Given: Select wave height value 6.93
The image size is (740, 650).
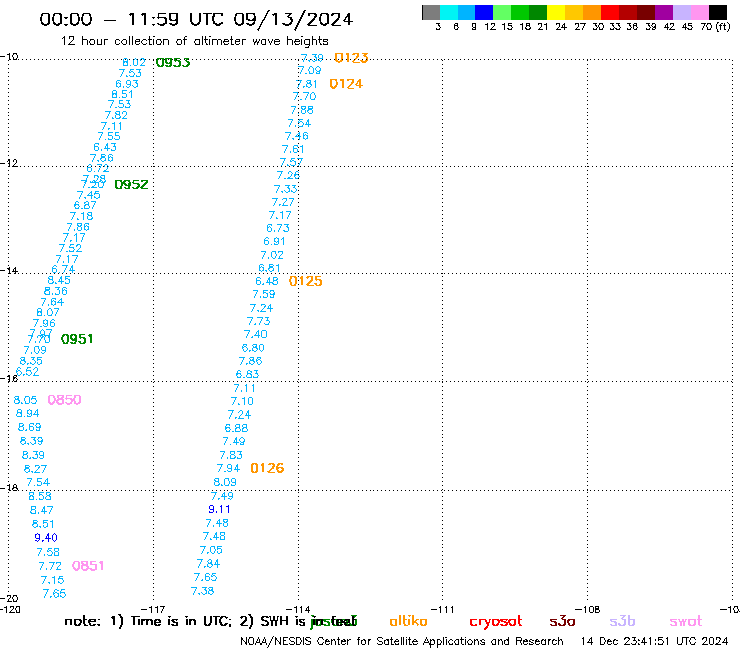Looking at the screenshot, I should (x=127, y=84).
